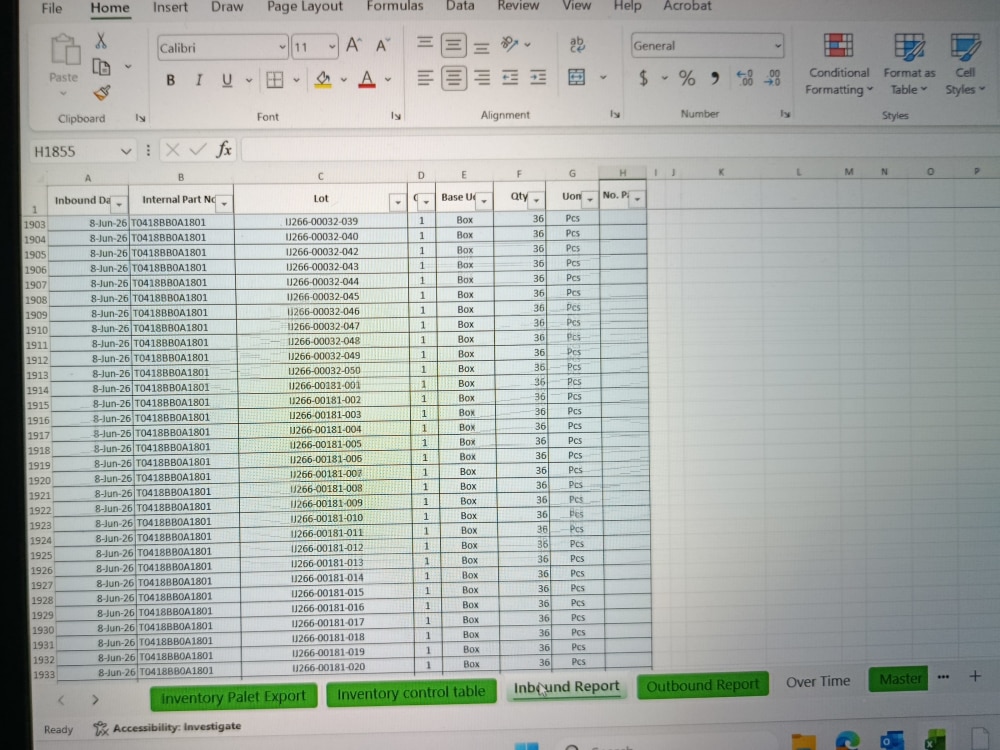Image resolution: width=1000 pixels, height=750 pixels.
Task: Apply Accounting dollar format
Action: click(643, 78)
